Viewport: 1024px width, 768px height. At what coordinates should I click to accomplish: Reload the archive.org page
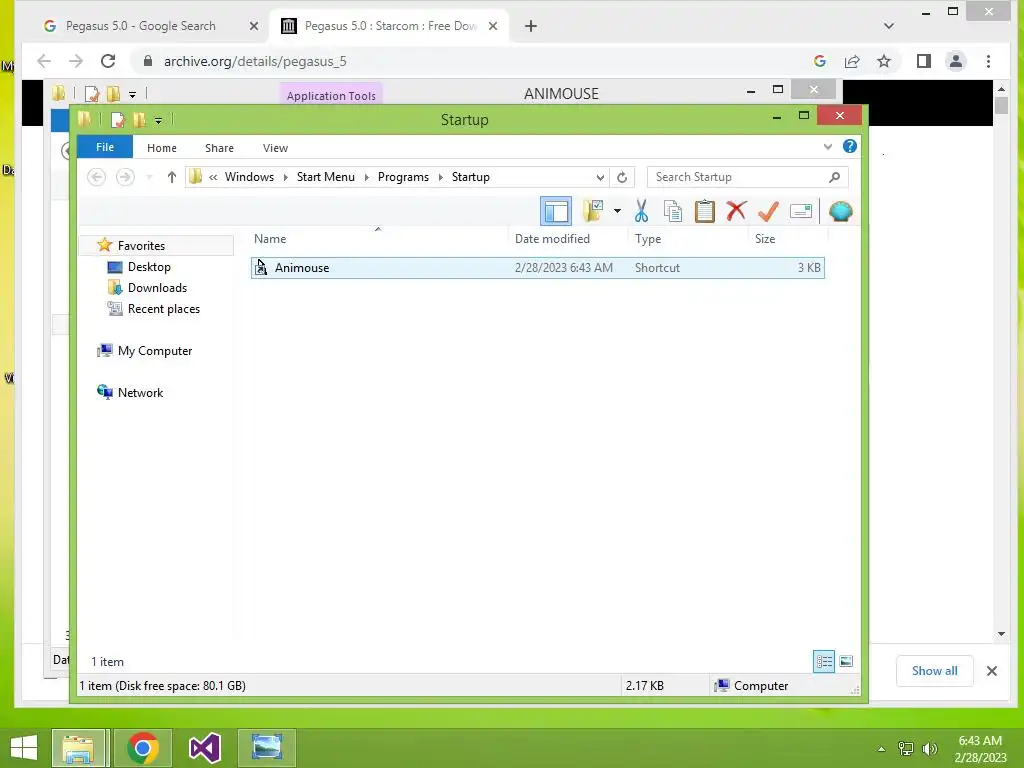point(108,61)
